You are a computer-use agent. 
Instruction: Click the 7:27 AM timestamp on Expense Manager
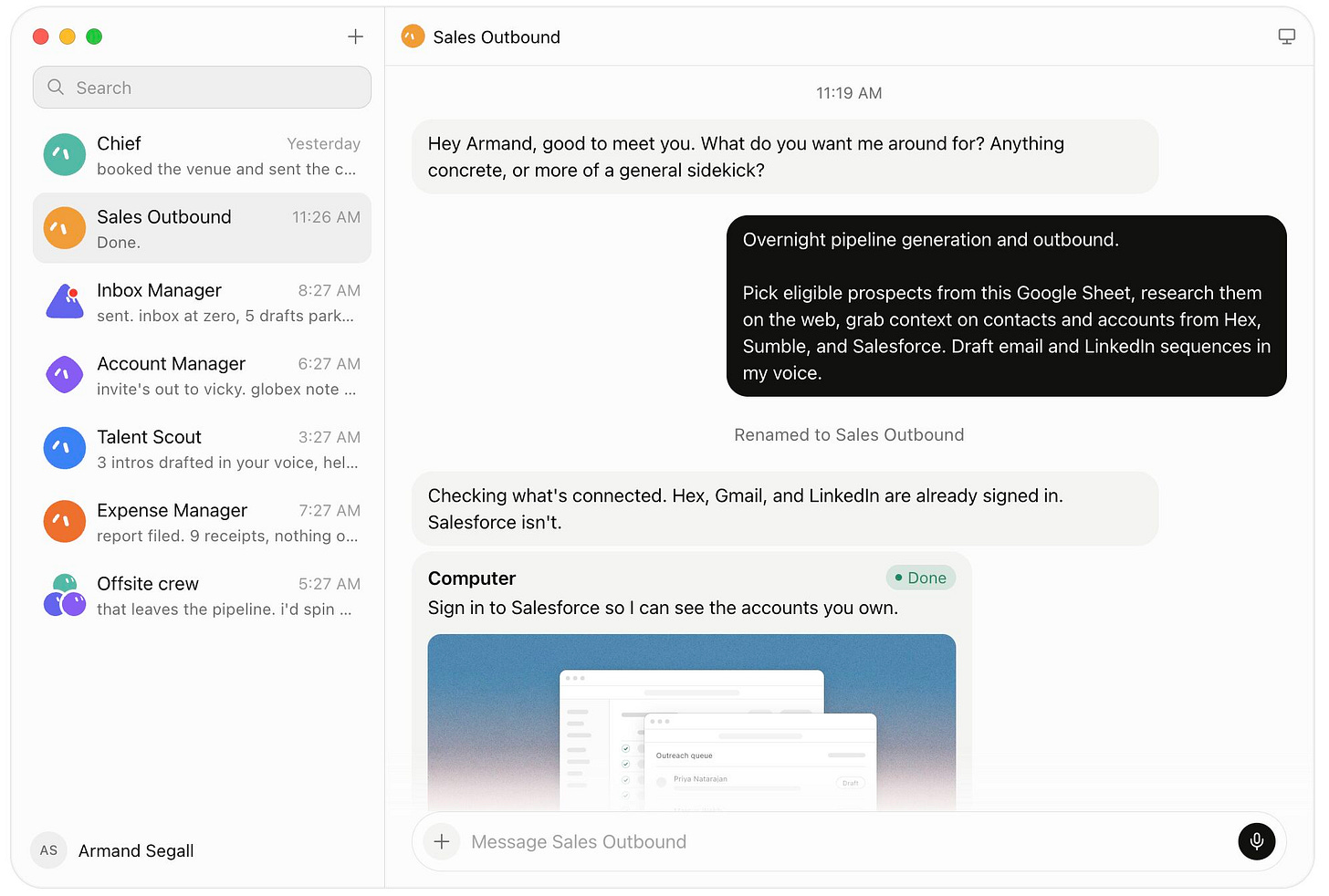pyautogui.click(x=330, y=511)
